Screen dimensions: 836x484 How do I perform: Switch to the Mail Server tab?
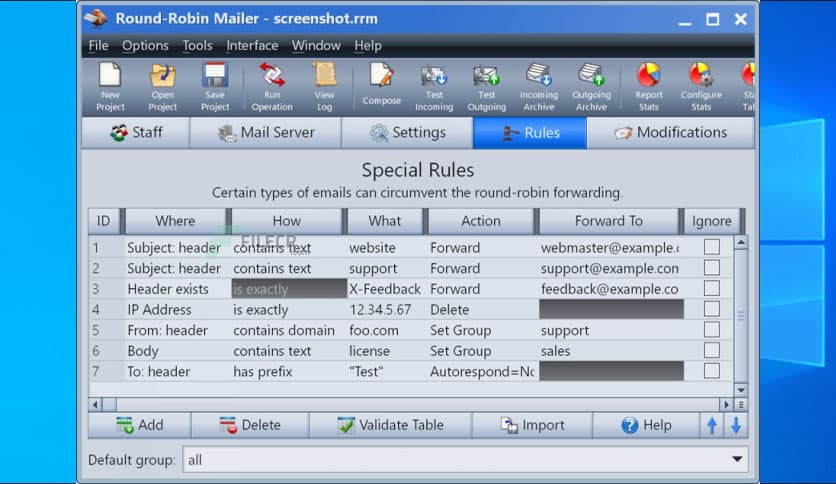click(x=265, y=133)
